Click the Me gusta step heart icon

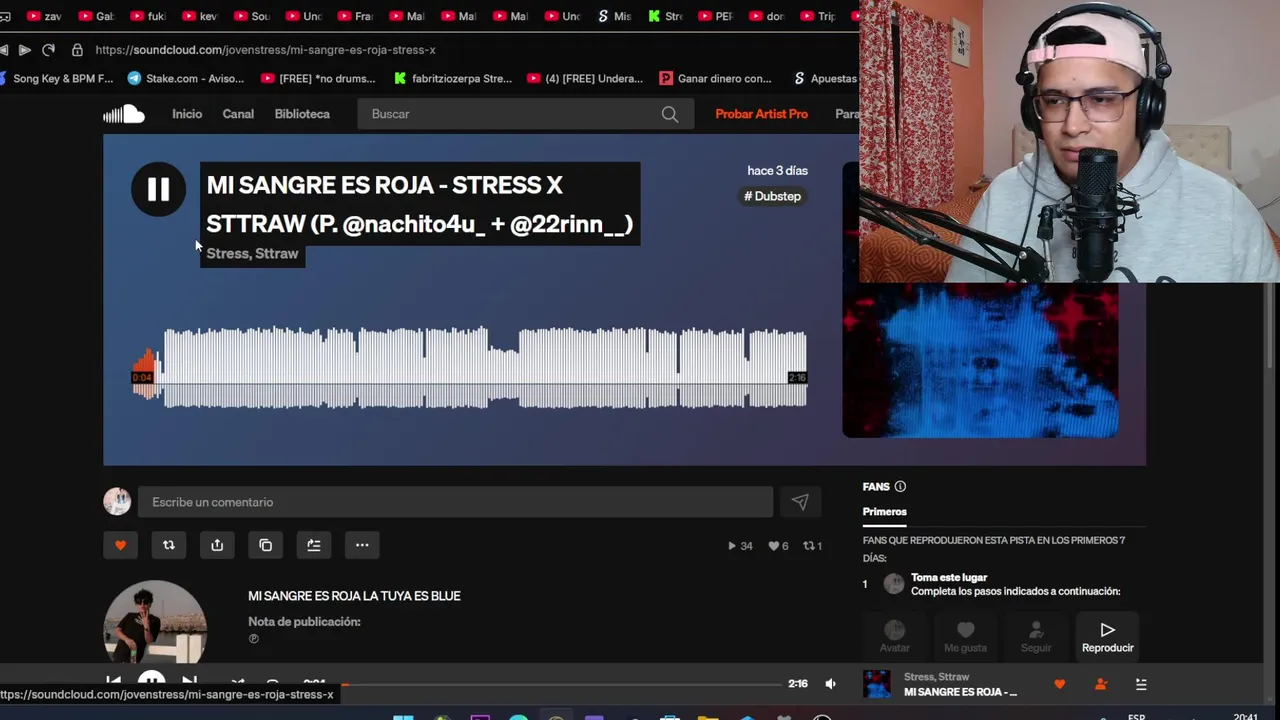(965, 630)
